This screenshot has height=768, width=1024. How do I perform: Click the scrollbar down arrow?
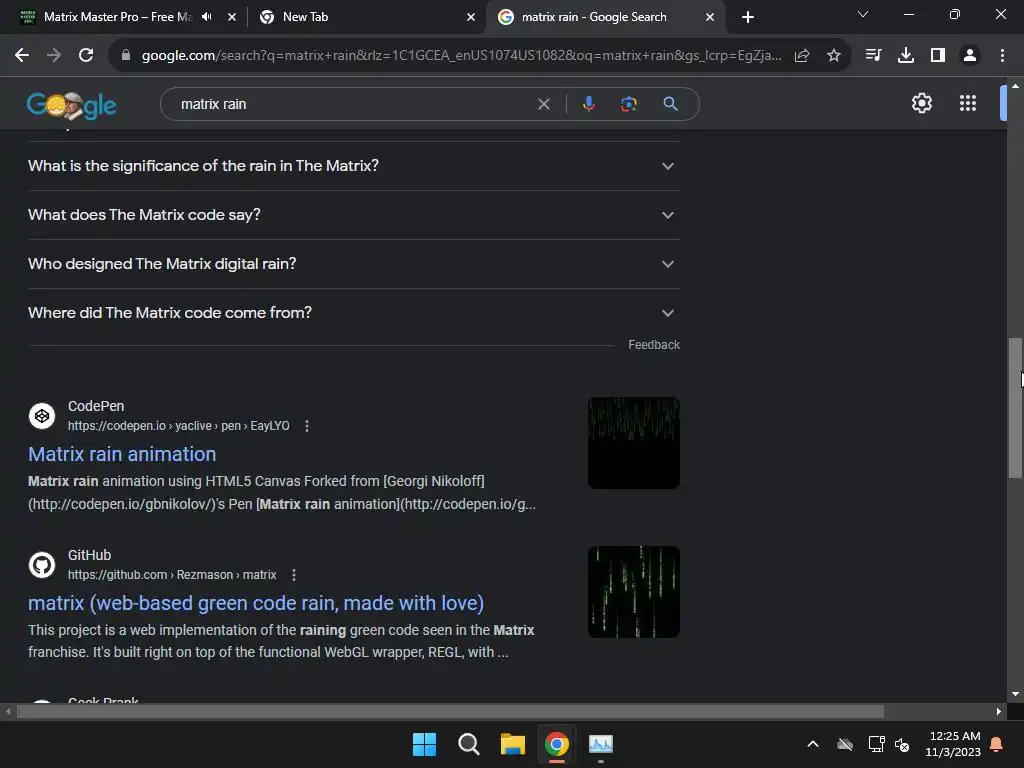[x=1015, y=694]
